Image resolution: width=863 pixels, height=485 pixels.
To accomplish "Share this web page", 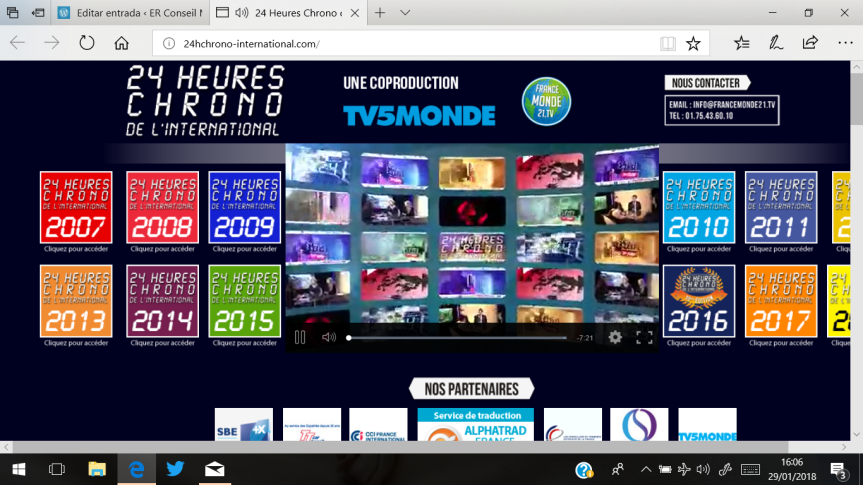I will [x=810, y=43].
